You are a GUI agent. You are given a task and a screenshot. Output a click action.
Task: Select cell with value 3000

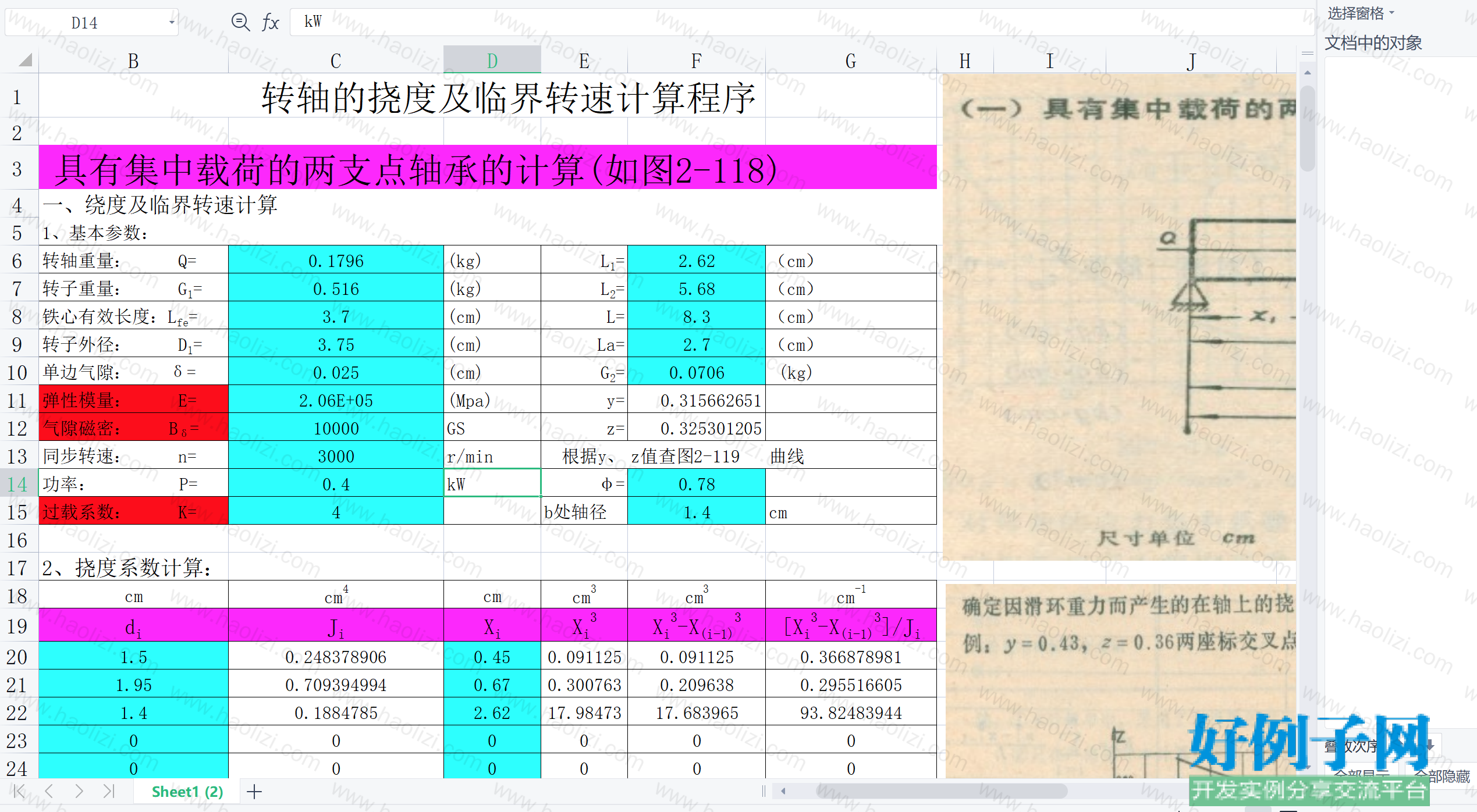336,455
